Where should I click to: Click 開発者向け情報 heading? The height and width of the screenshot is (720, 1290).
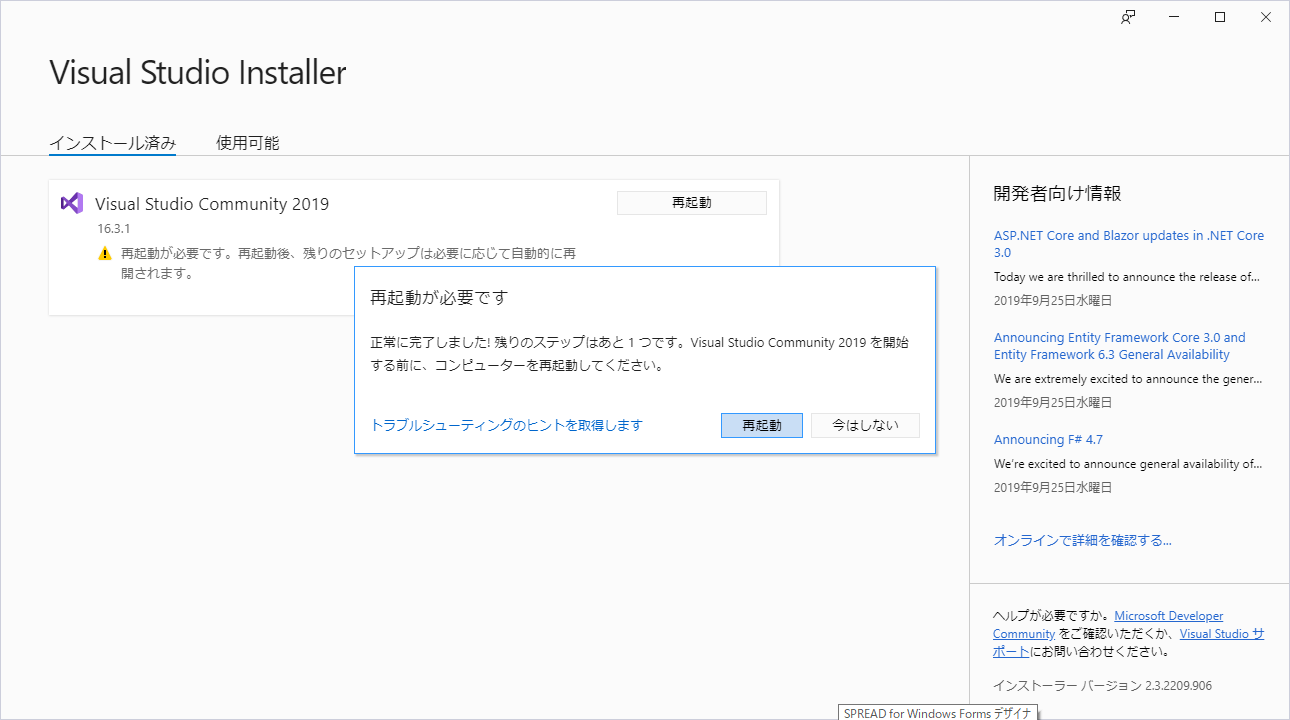point(1057,194)
